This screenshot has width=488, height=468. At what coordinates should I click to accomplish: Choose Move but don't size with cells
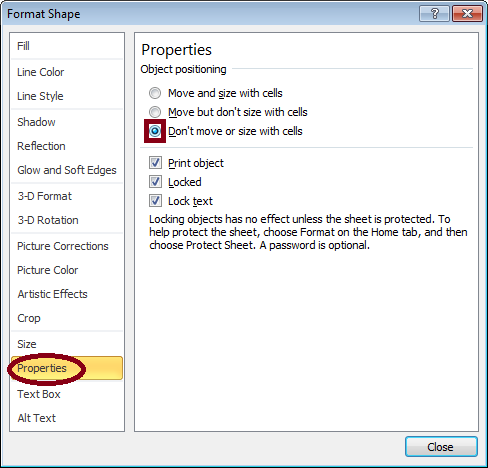(155, 112)
